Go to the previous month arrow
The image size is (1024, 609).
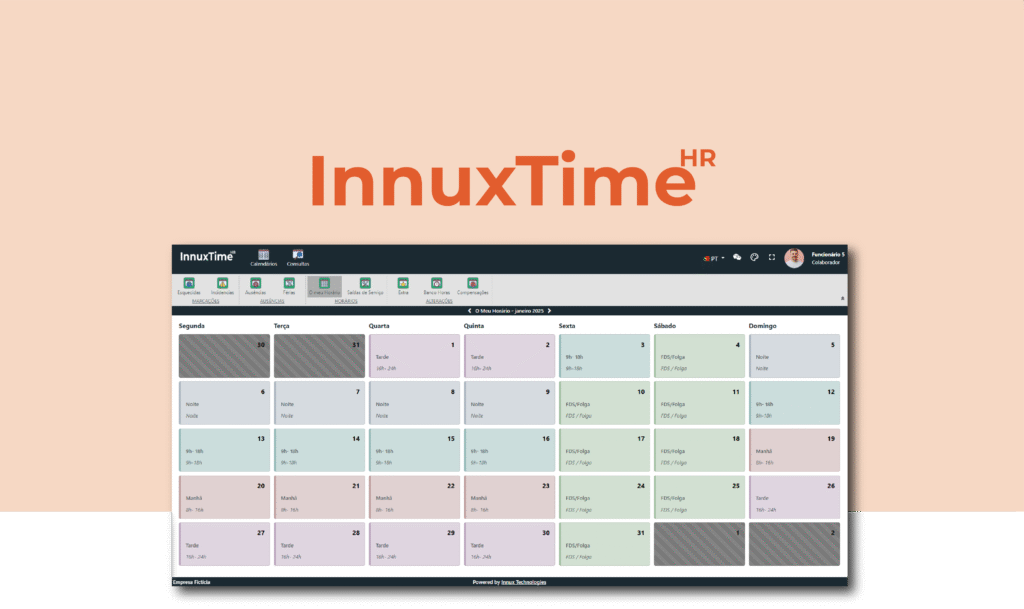[x=470, y=311]
